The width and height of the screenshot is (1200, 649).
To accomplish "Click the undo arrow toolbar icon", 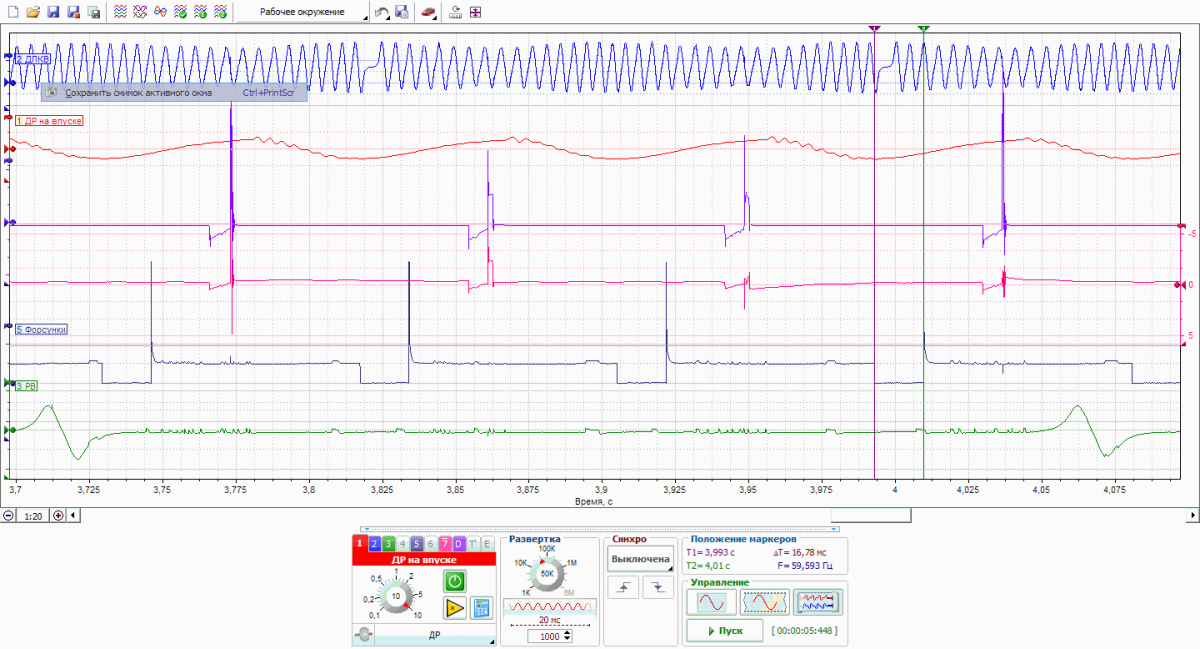I will [382, 13].
